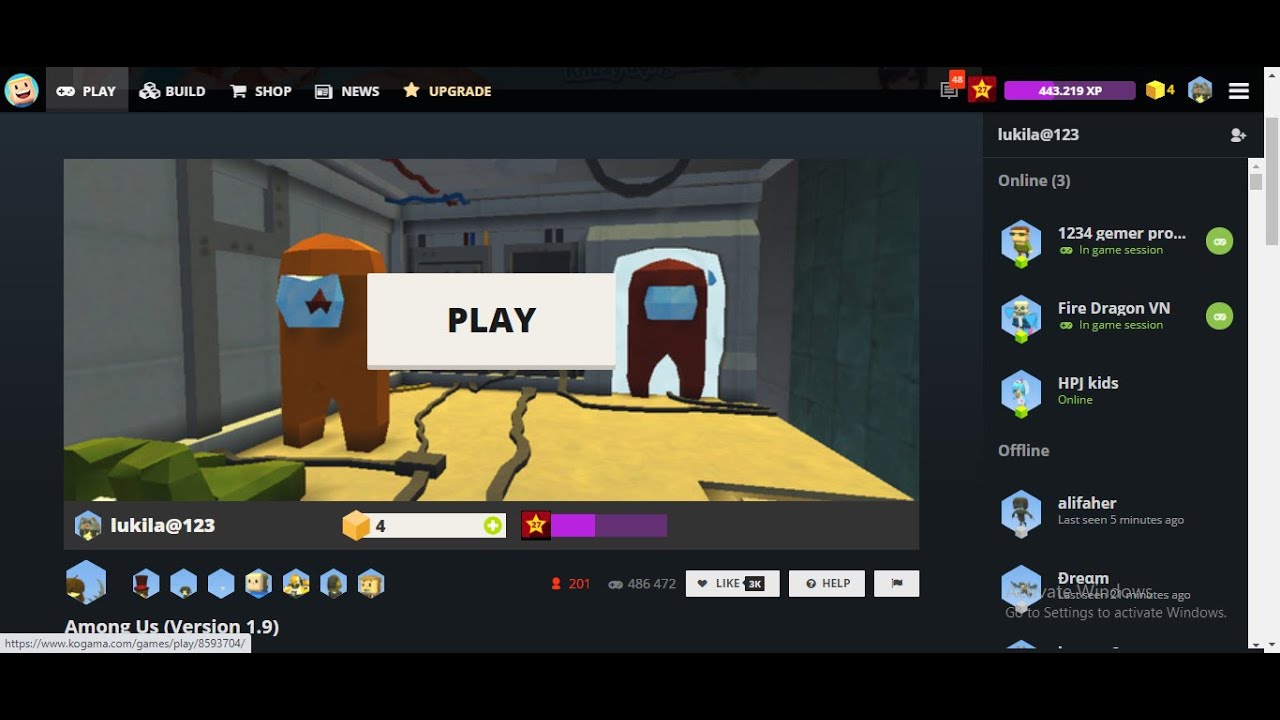Click the red players online icon
The image size is (1280, 720).
(x=556, y=584)
